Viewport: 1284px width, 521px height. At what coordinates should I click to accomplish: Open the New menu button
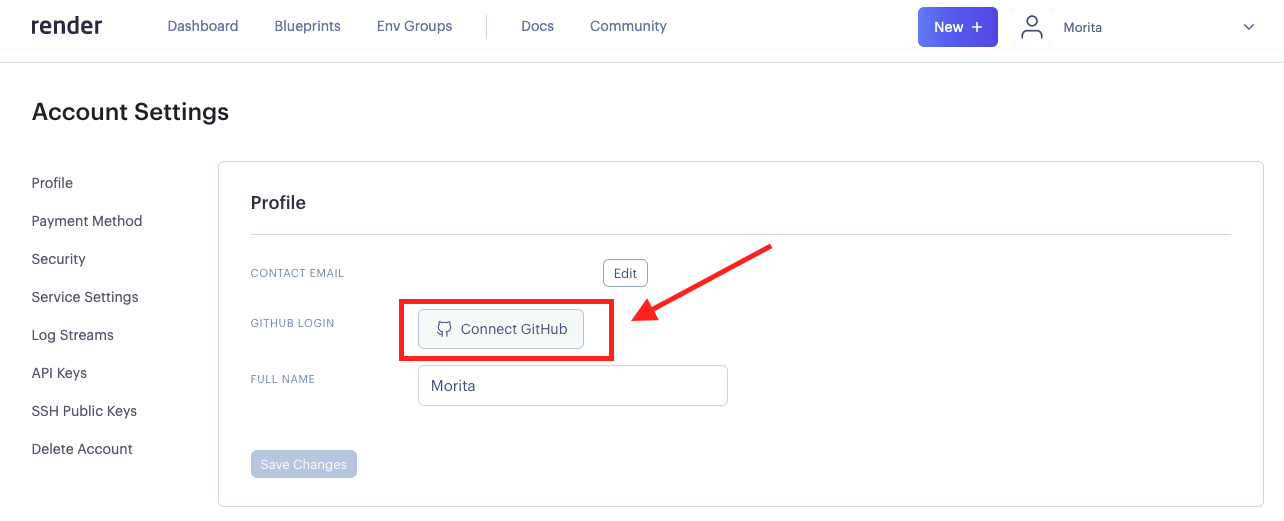tap(957, 27)
